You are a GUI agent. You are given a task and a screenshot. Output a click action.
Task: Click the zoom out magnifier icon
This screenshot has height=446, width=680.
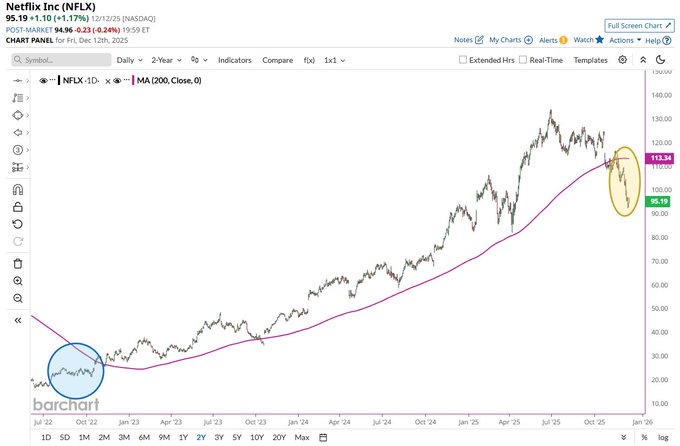click(x=18, y=298)
